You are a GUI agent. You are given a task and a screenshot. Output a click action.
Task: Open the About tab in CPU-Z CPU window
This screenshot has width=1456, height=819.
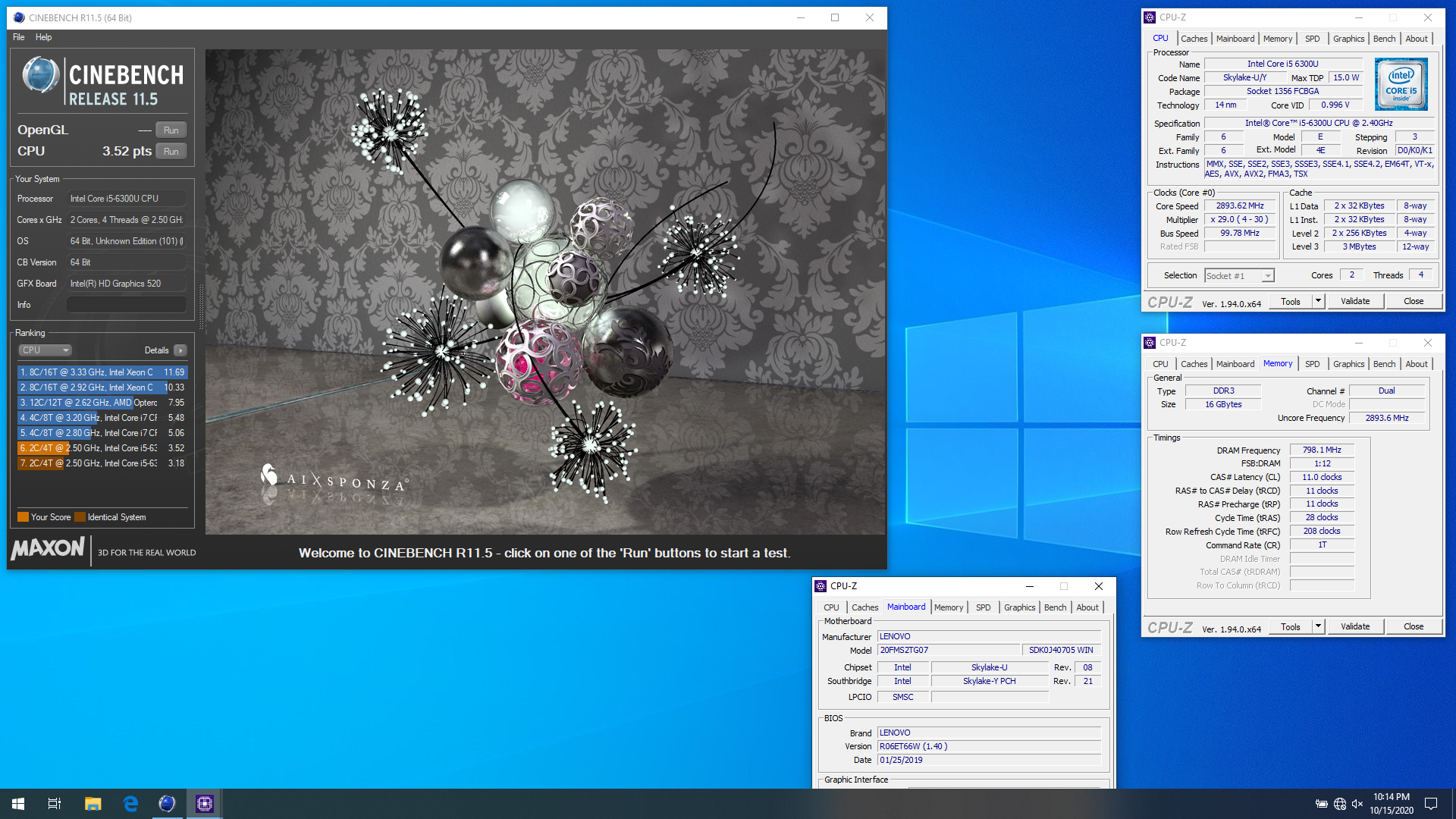(x=1417, y=39)
